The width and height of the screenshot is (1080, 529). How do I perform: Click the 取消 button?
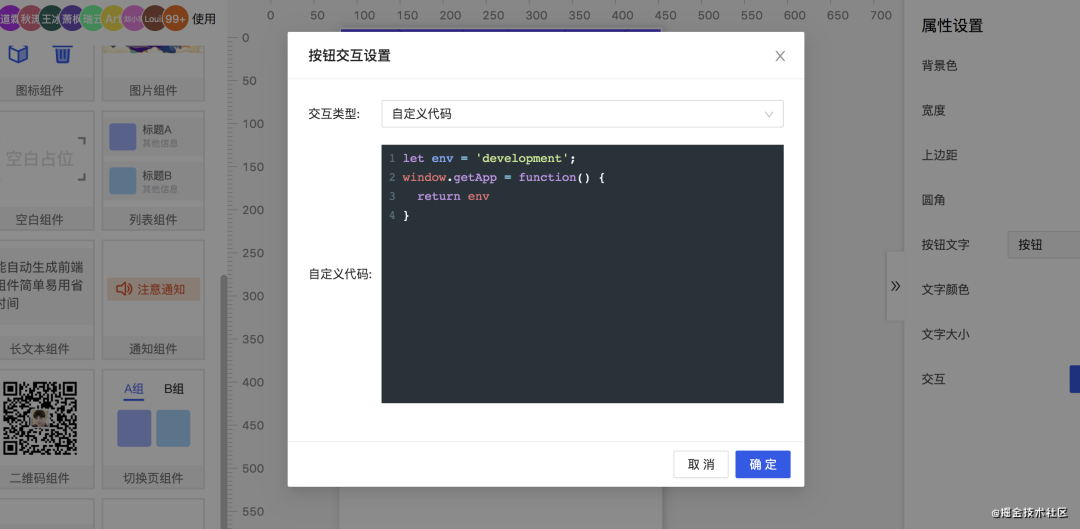[x=700, y=464]
